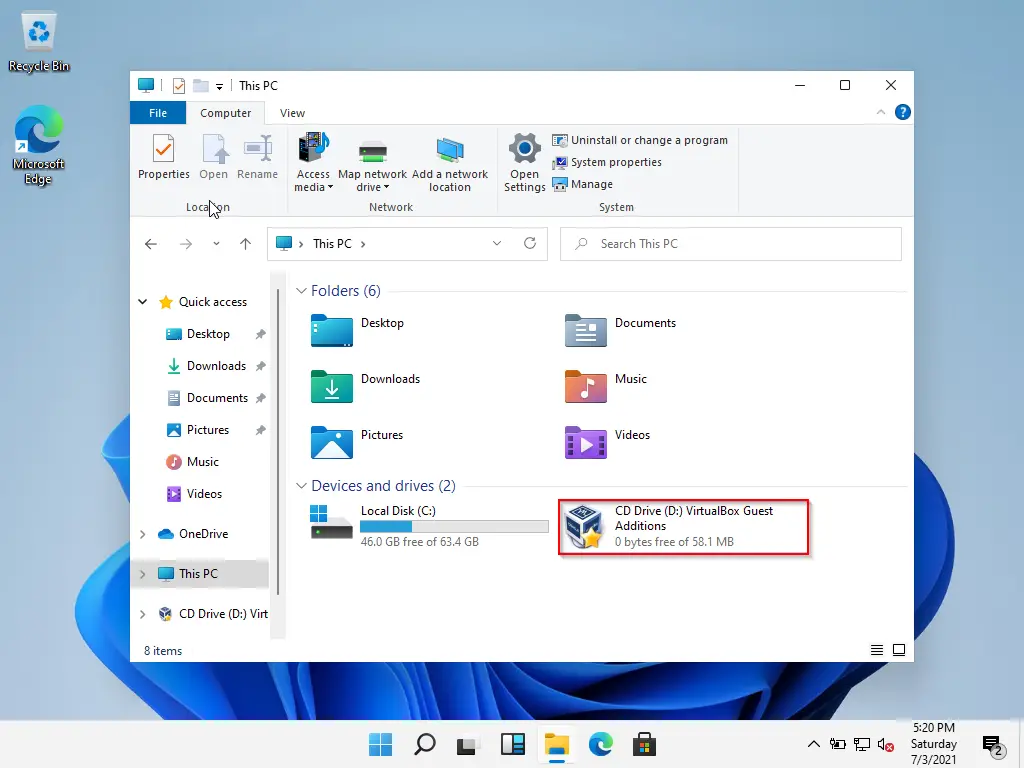Switch to Large icons view in status bar
1024x768 pixels.
(899, 650)
